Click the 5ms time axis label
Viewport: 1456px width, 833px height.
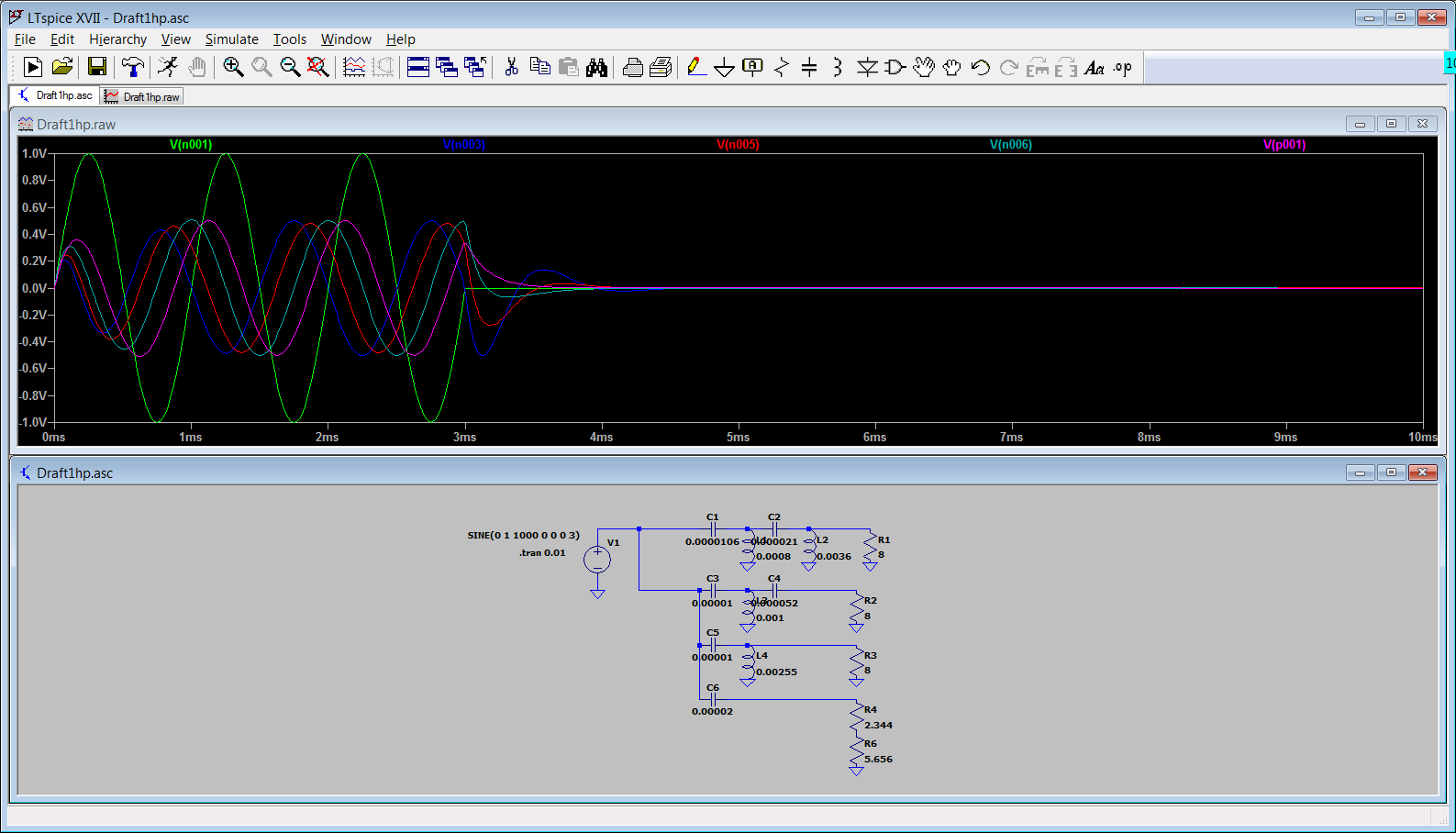point(738,437)
